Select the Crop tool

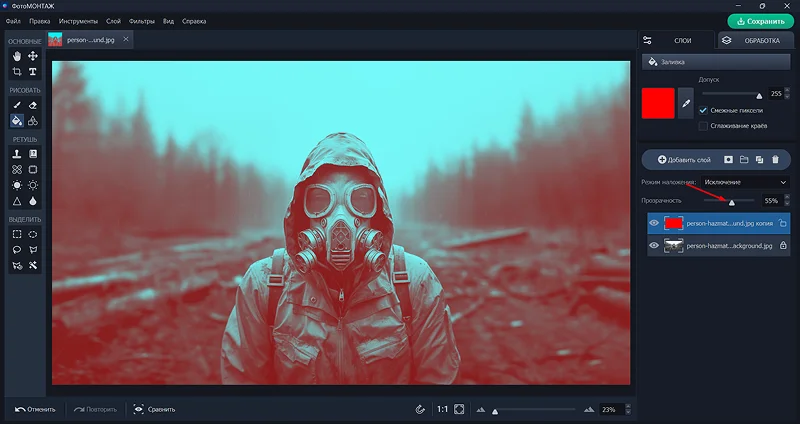tap(17, 72)
